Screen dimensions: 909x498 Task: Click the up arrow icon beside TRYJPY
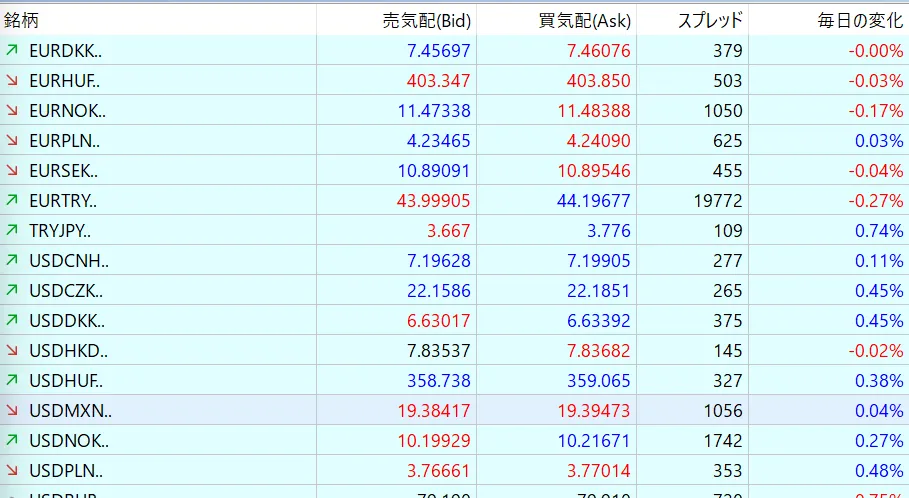(12, 230)
